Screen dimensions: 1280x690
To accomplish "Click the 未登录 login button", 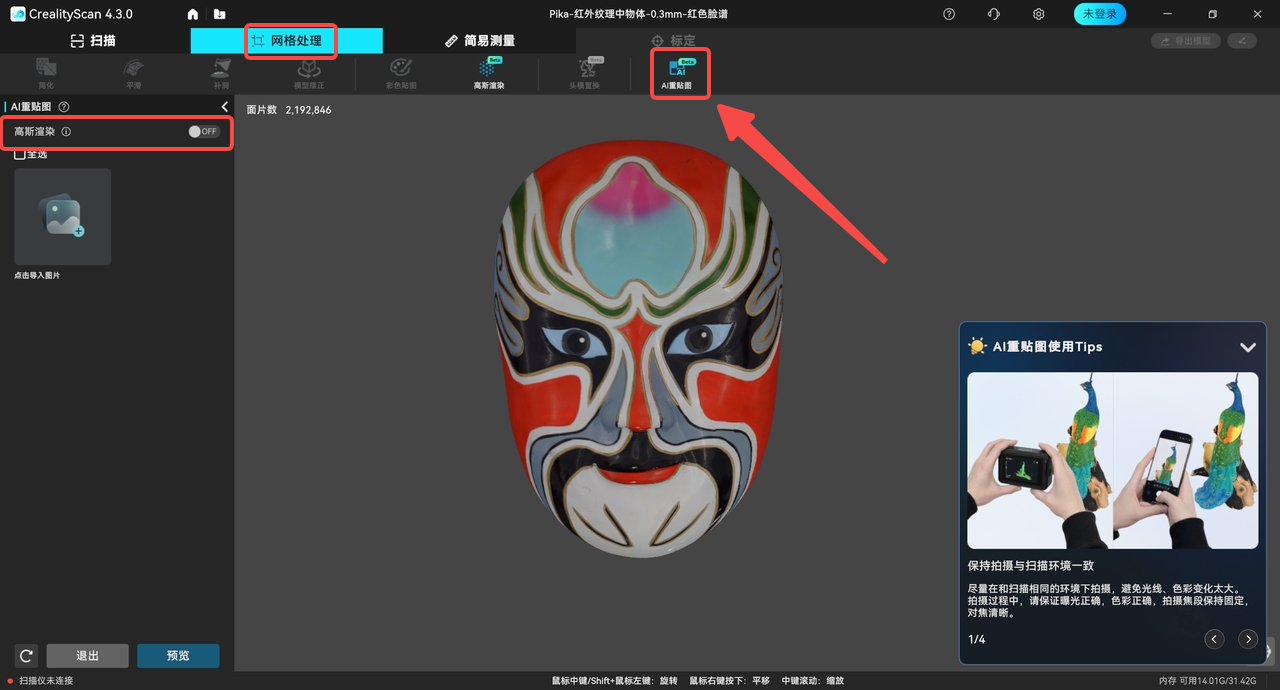I will pyautogui.click(x=1100, y=14).
